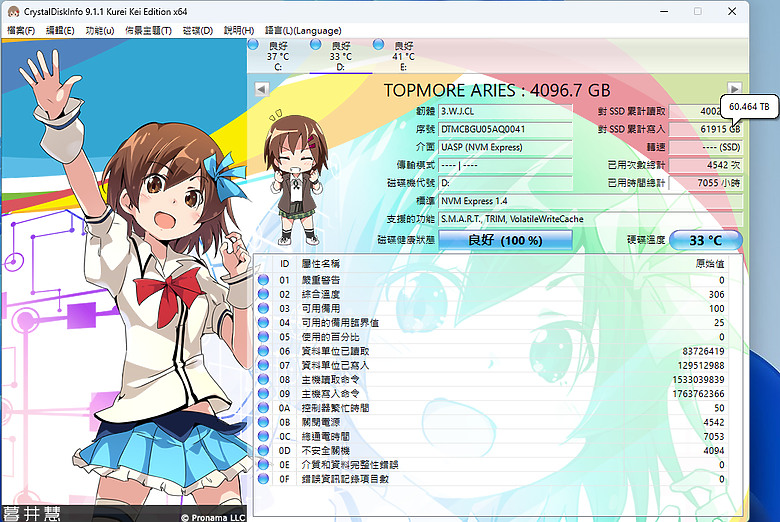Open the 語言(L)(Language) menu
780x522 pixels.
302,30
